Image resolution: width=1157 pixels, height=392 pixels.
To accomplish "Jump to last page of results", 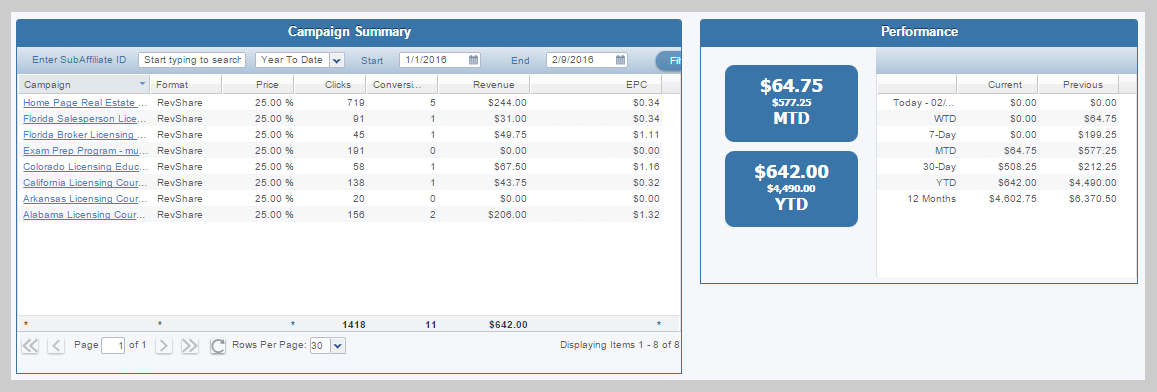I will 190,345.
